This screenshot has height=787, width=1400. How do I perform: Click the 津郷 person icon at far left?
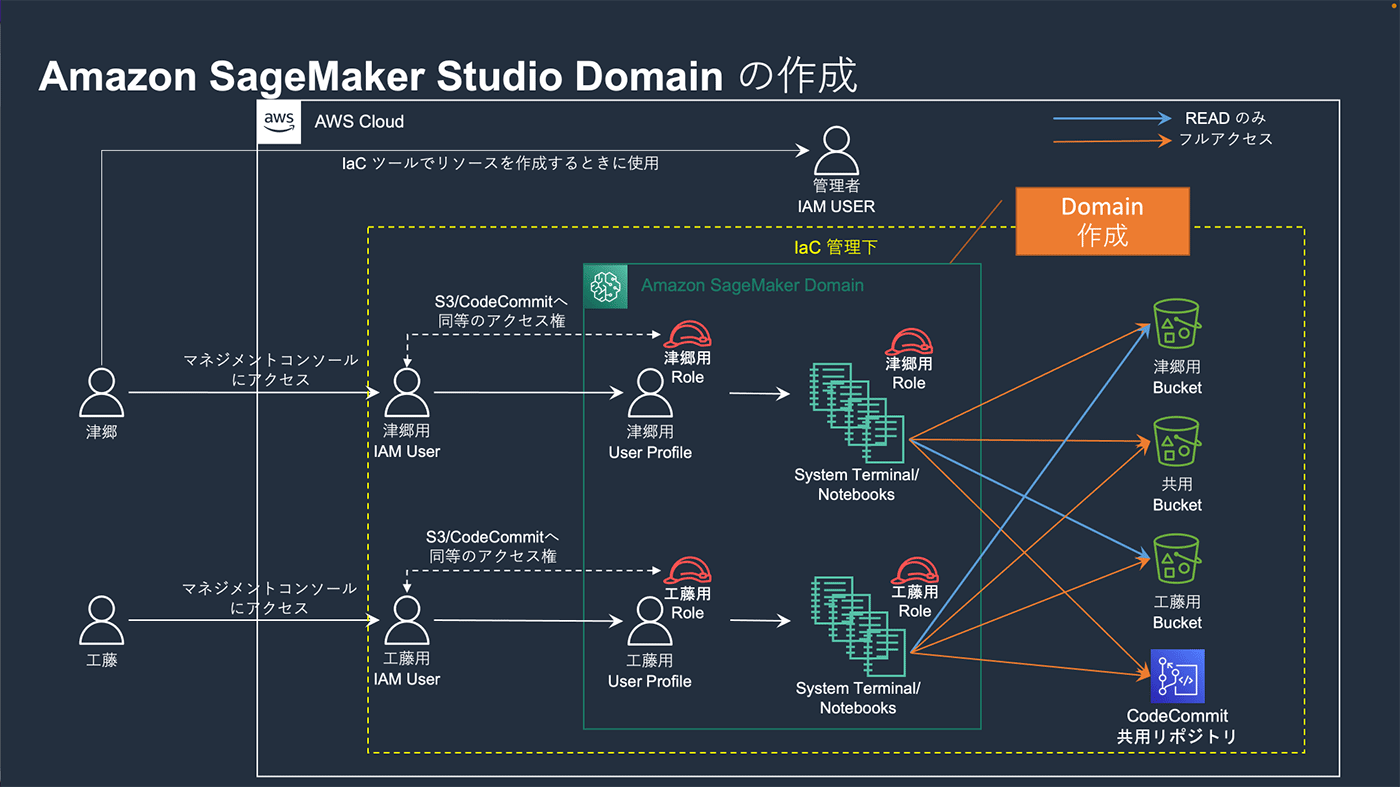pyautogui.click(x=102, y=392)
